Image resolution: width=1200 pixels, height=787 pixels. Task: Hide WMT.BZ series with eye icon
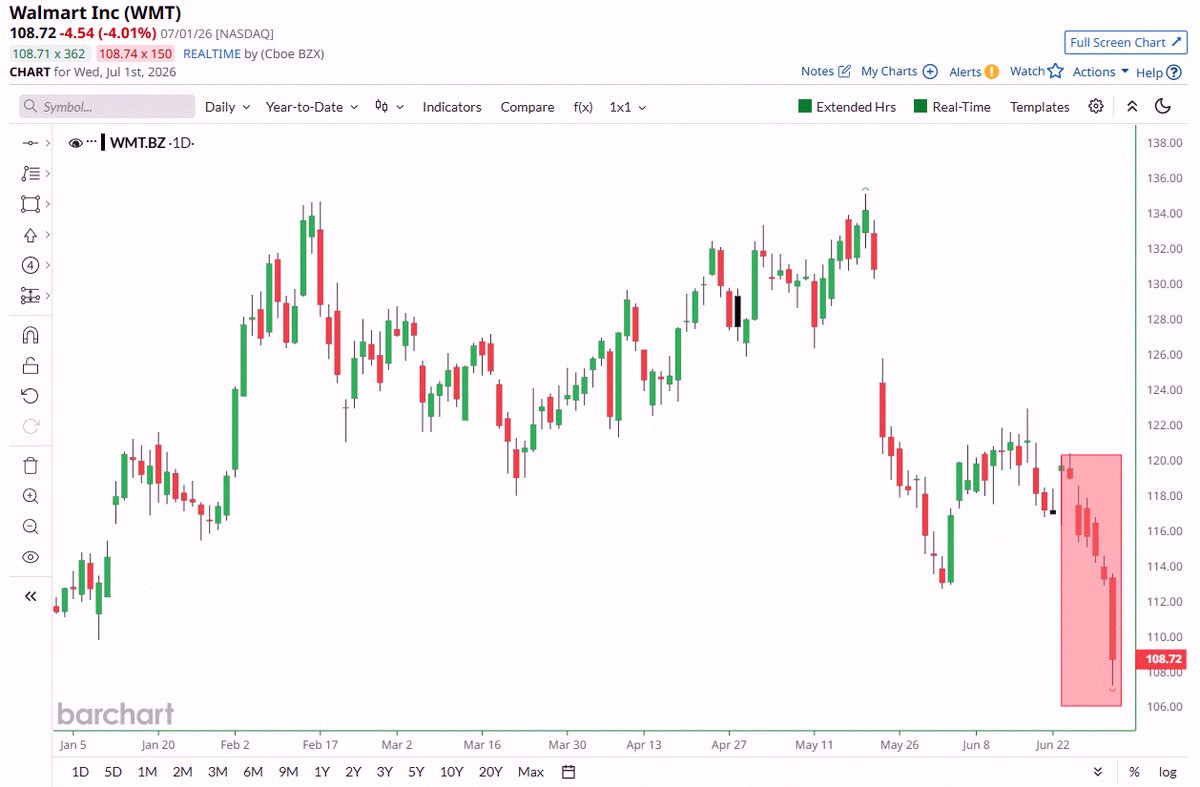75,143
